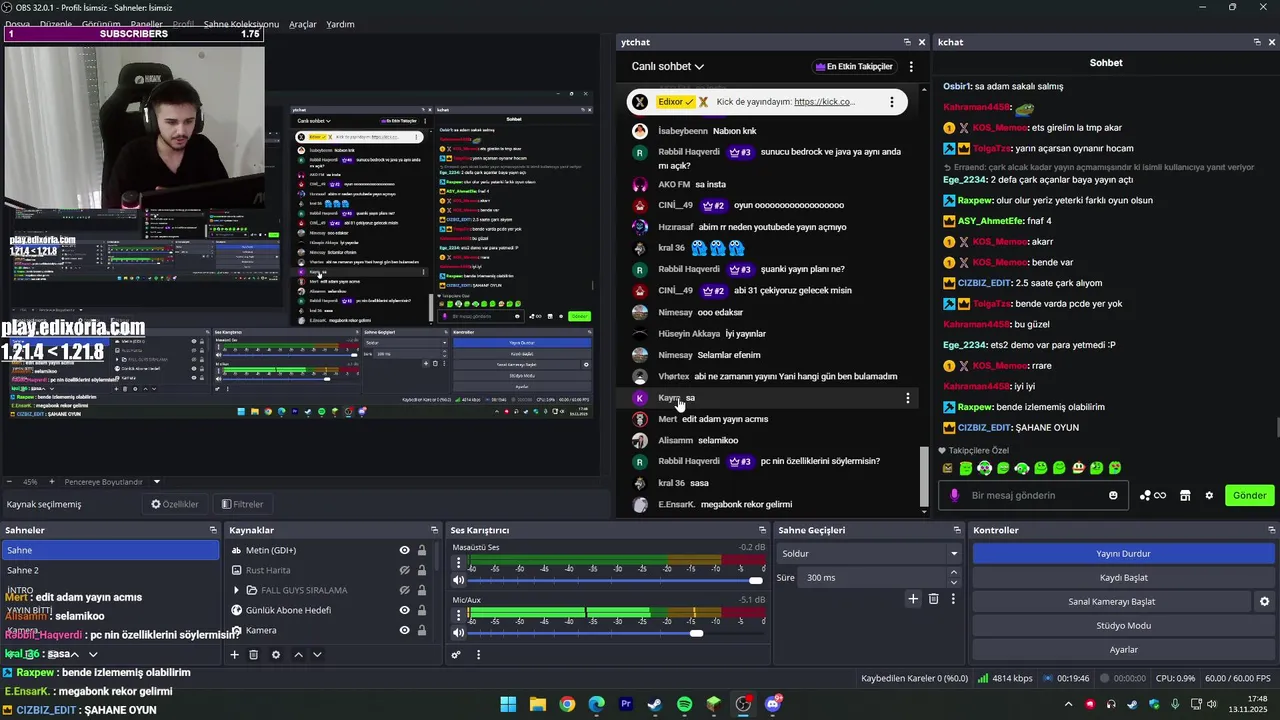The image size is (1280, 720).
Task: Increase the transition Süre value
Action: [953, 573]
